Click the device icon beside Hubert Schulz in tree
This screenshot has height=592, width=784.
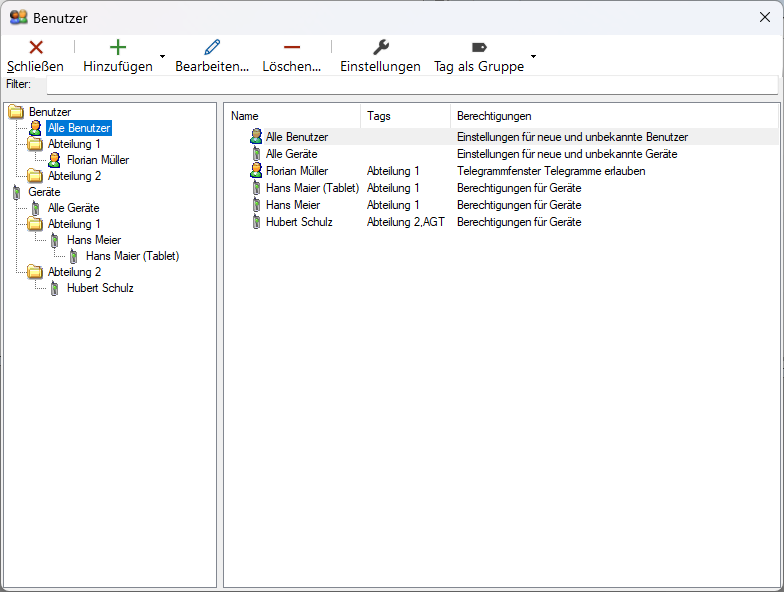click(x=54, y=288)
